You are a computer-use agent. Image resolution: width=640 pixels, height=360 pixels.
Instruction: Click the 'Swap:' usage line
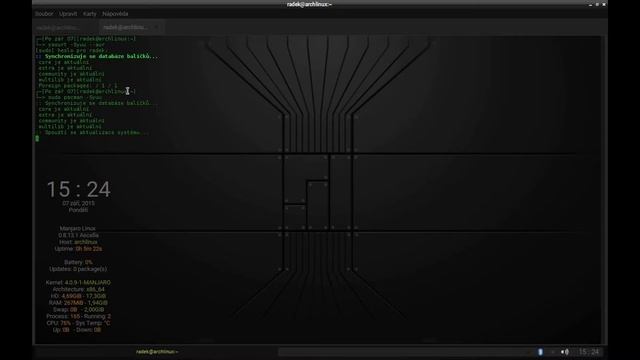point(78,309)
